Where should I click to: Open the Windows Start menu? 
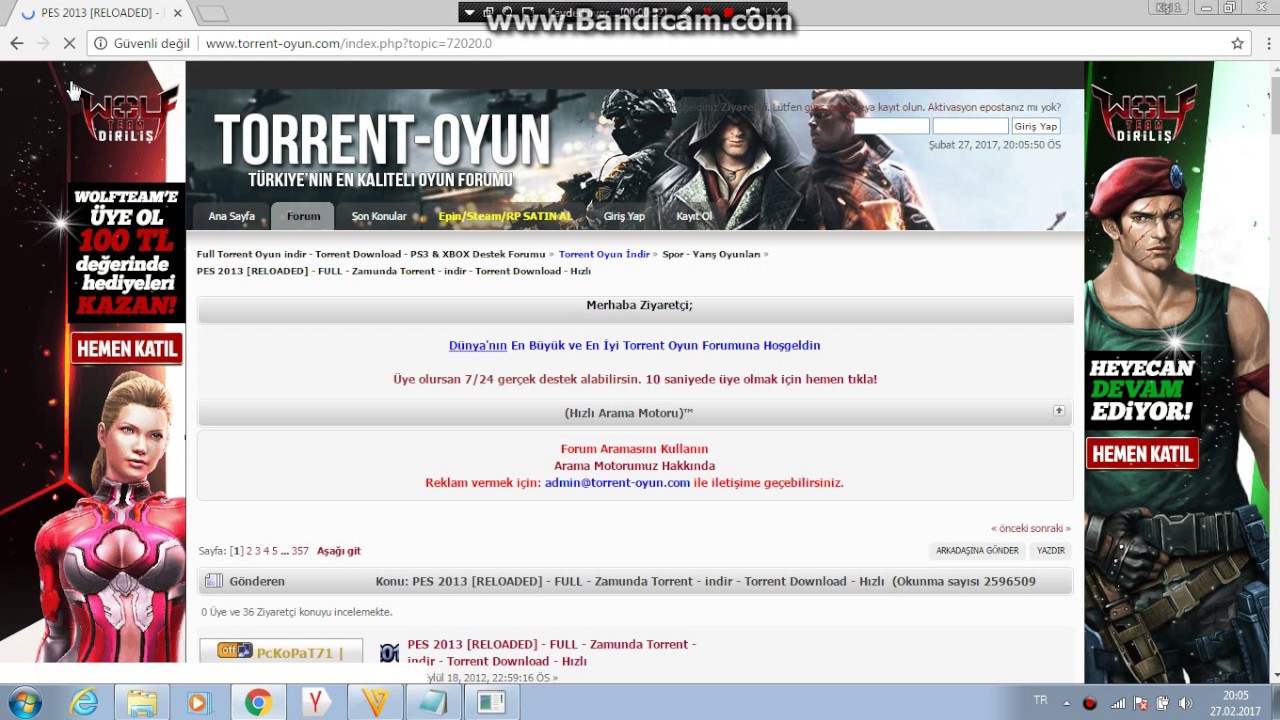pyautogui.click(x=24, y=702)
